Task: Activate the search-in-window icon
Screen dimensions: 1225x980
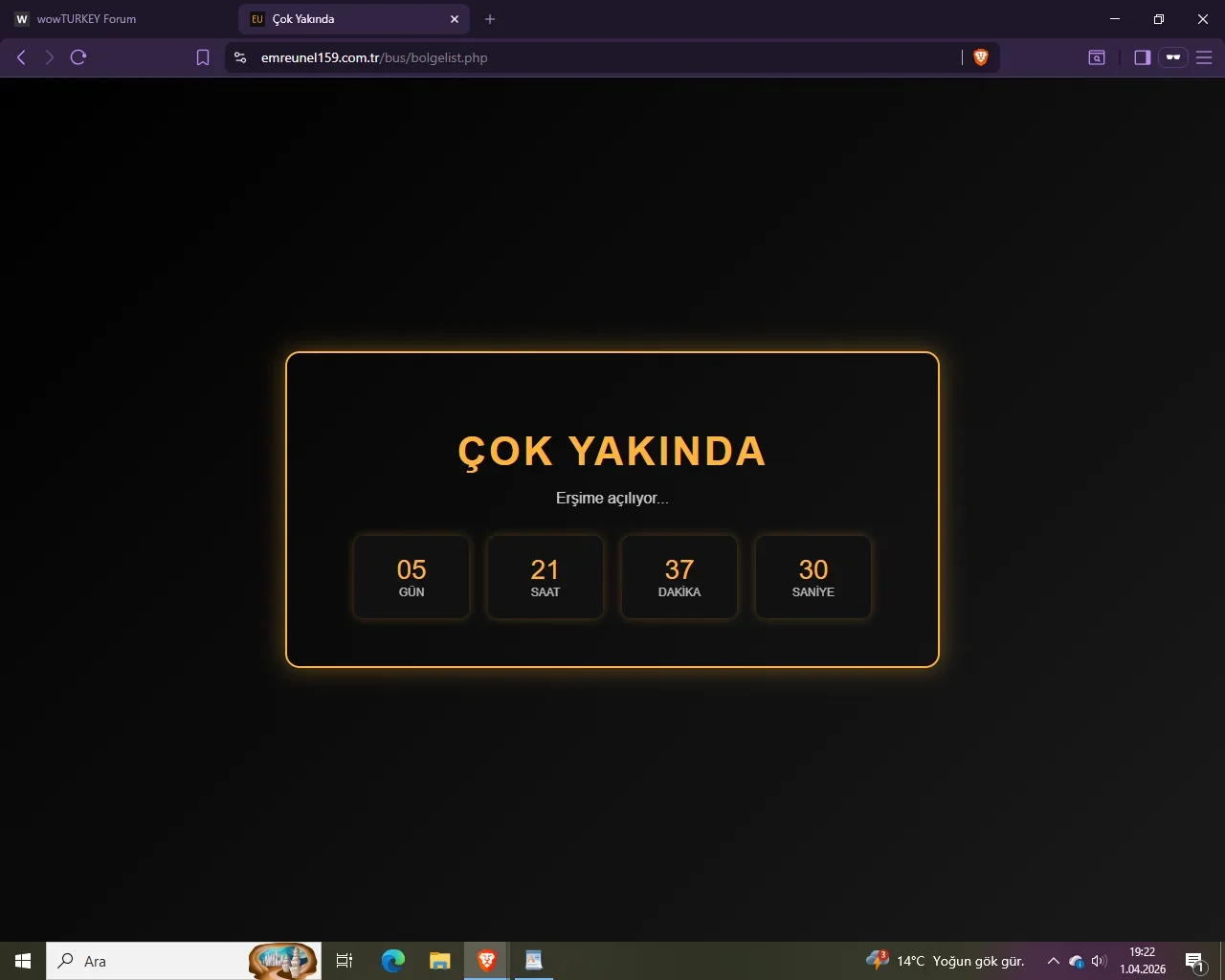Action: coord(1097,57)
